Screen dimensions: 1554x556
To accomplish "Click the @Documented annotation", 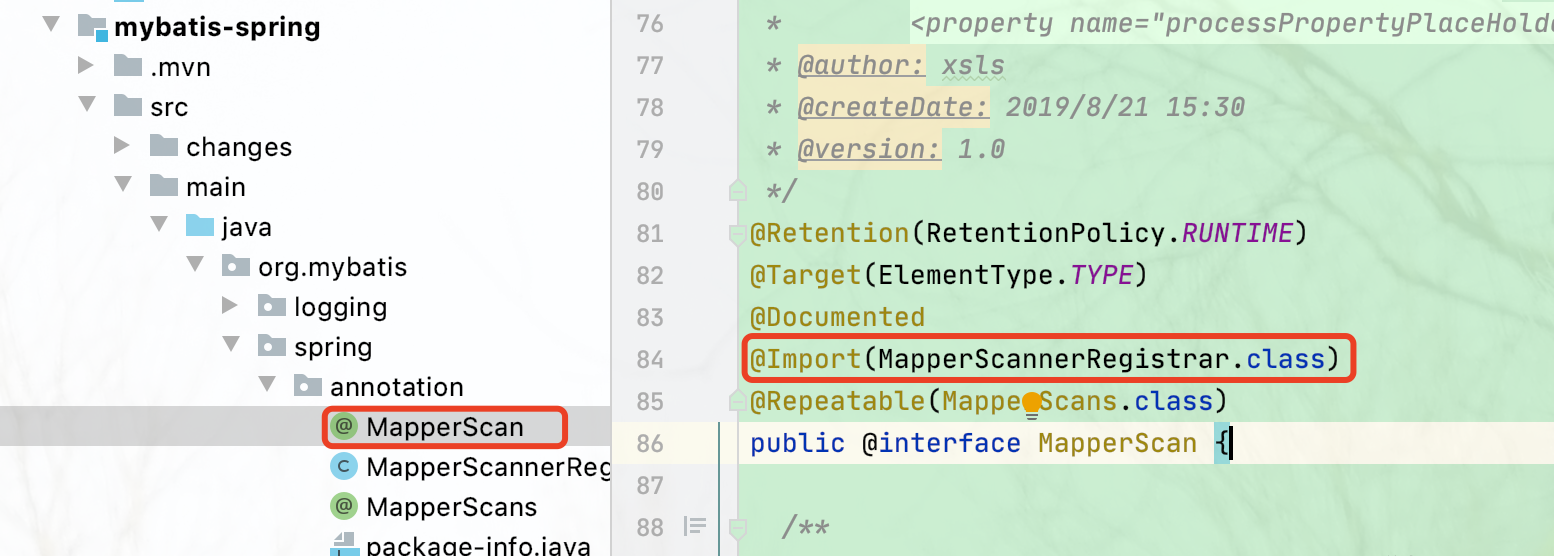I will pyautogui.click(x=837, y=317).
